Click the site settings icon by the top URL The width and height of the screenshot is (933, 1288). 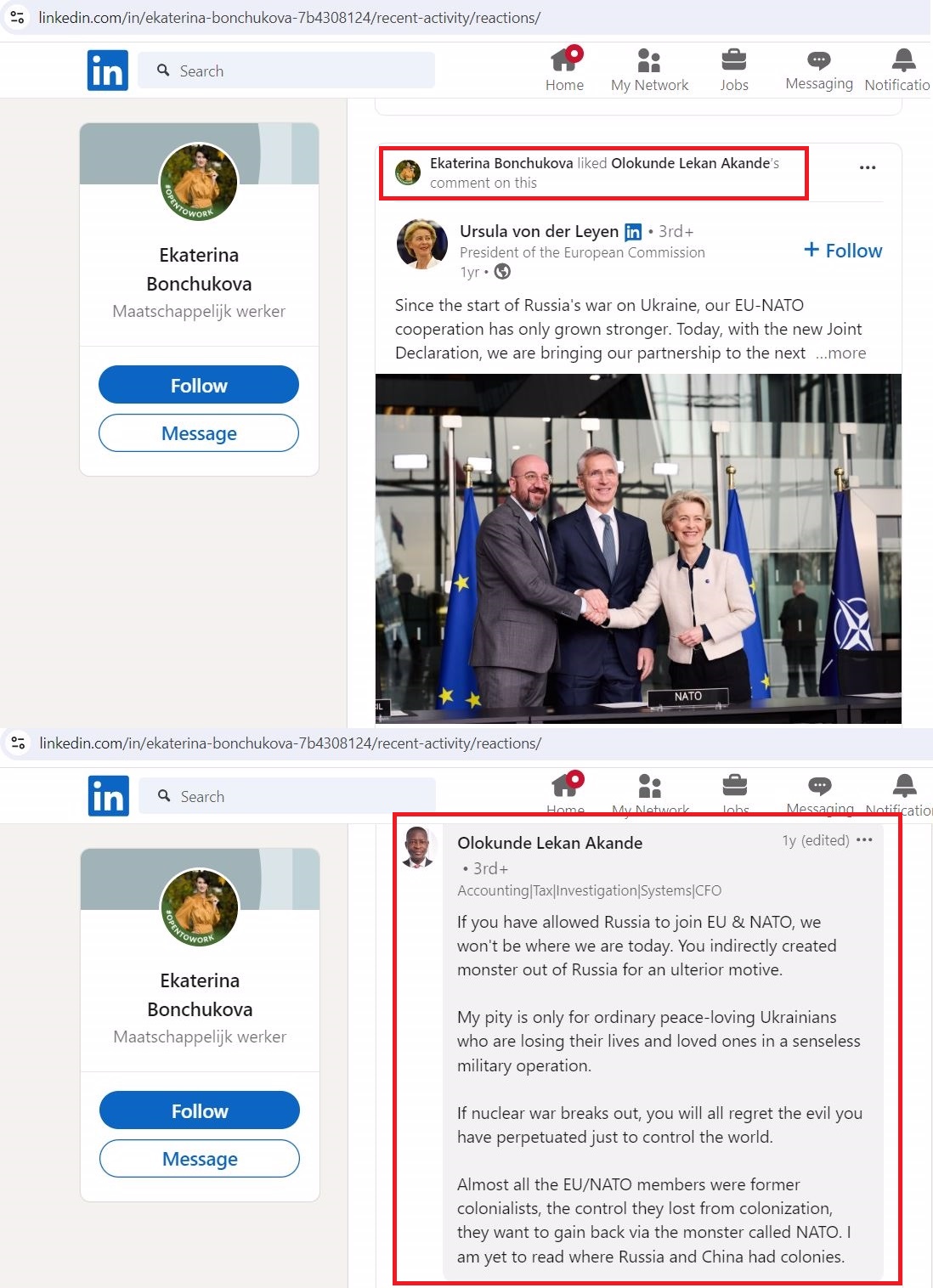[17, 17]
